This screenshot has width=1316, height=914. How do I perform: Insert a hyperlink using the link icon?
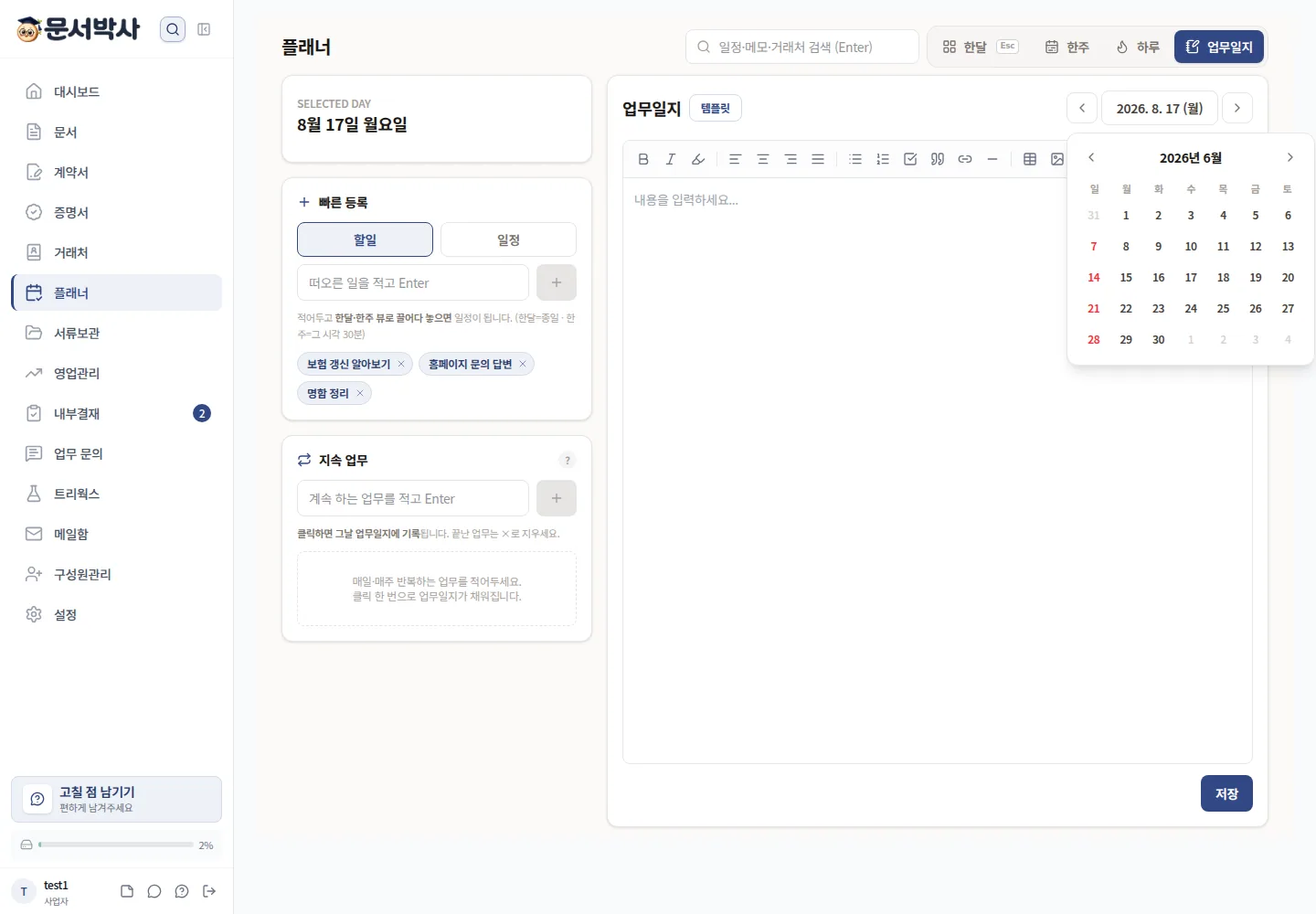click(965, 159)
